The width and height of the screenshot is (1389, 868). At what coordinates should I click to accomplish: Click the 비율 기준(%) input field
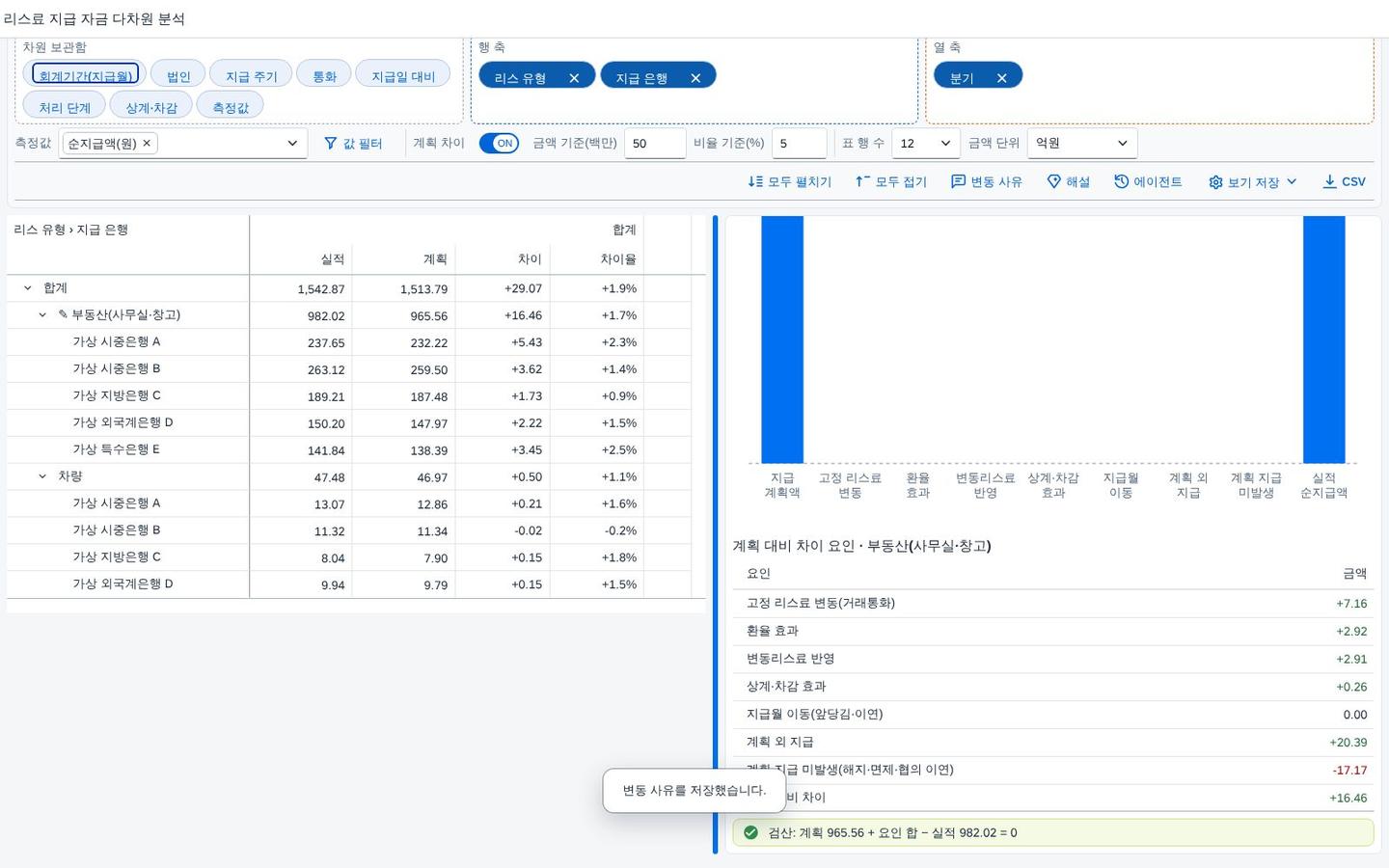[x=800, y=144]
